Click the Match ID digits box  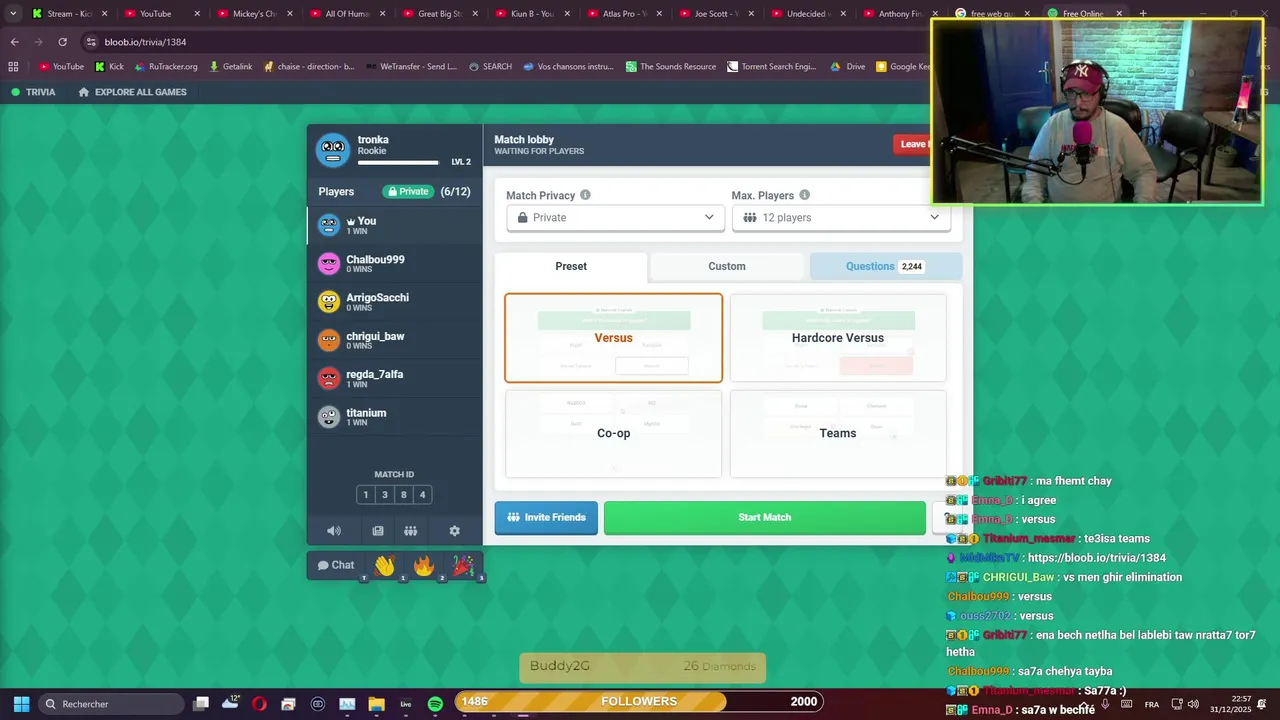(394, 495)
